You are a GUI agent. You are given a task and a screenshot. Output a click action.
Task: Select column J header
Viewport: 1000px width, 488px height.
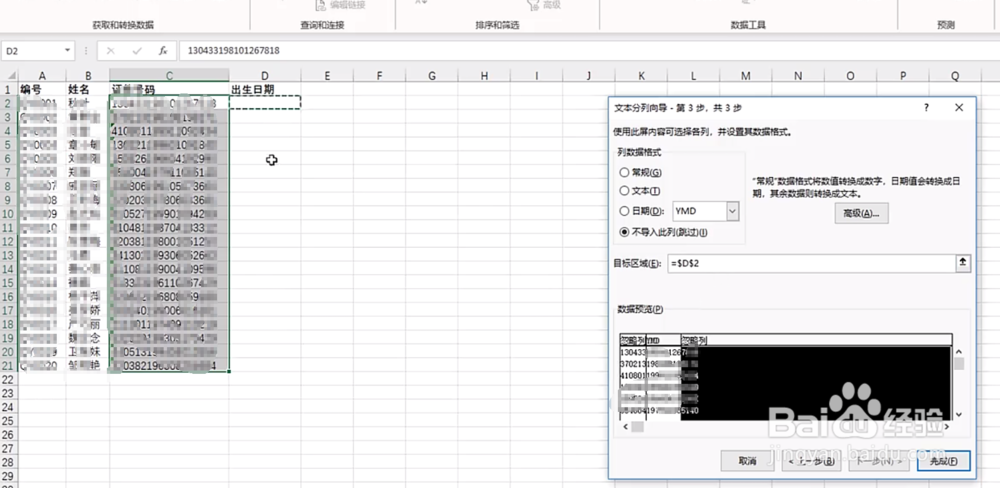point(589,76)
